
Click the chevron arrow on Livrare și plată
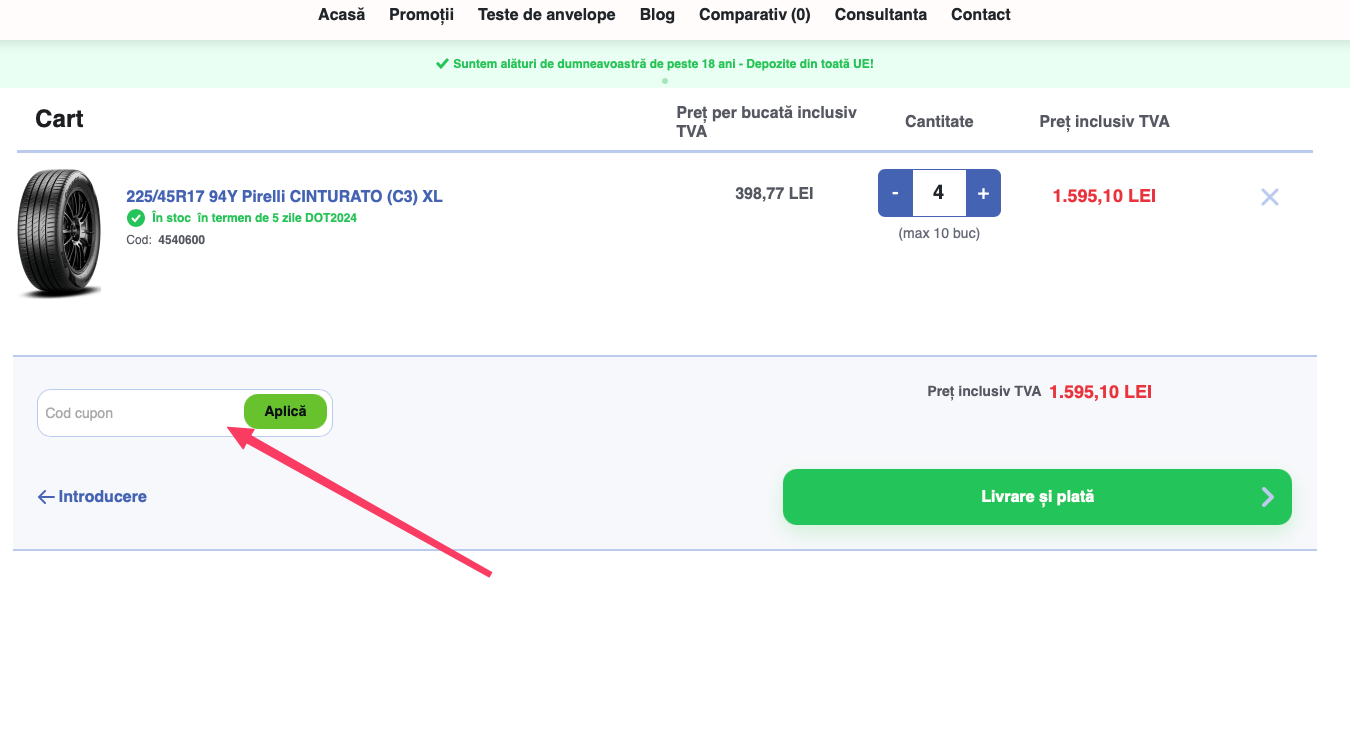pos(1268,497)
